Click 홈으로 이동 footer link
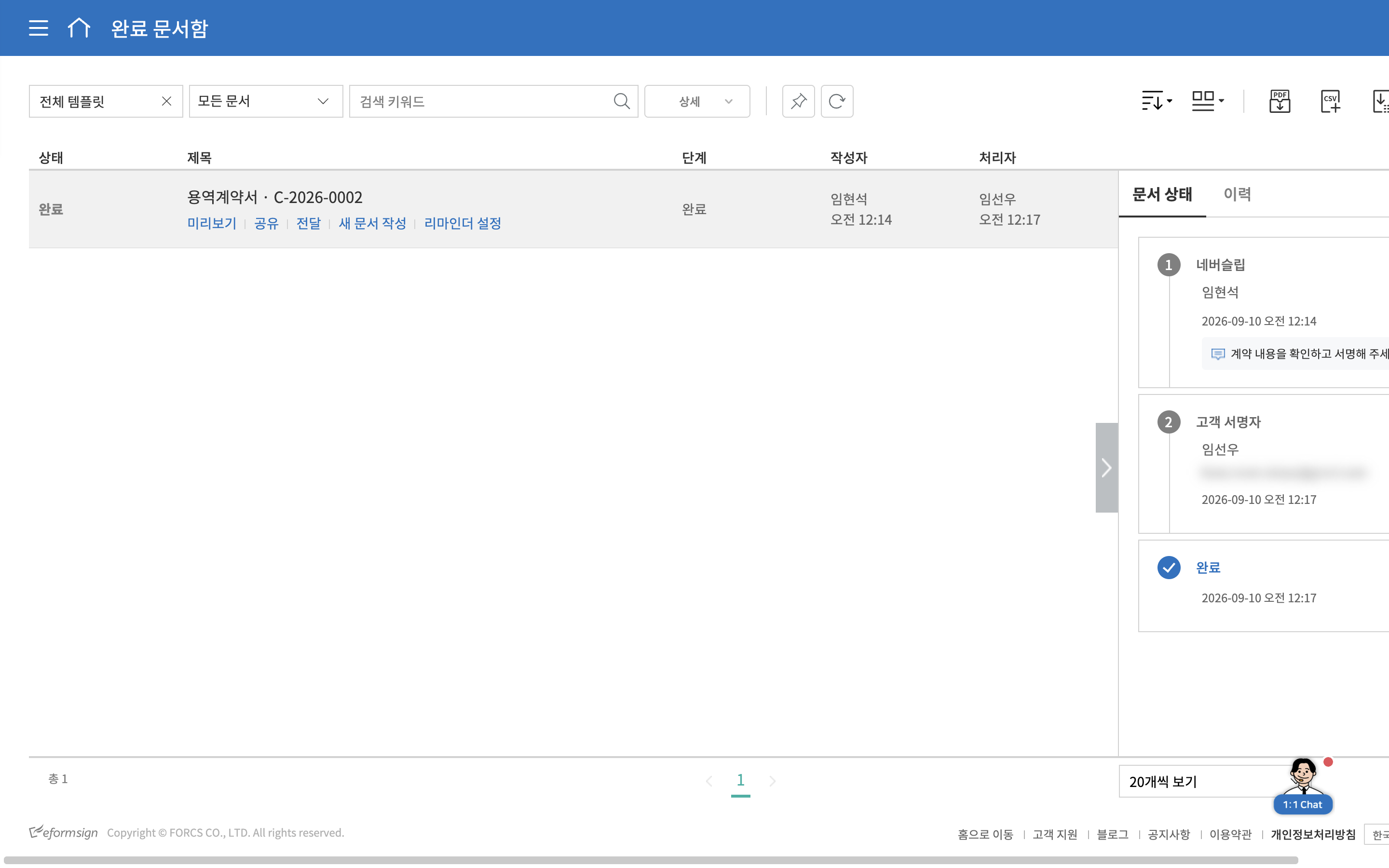 [x=985, y=834]
